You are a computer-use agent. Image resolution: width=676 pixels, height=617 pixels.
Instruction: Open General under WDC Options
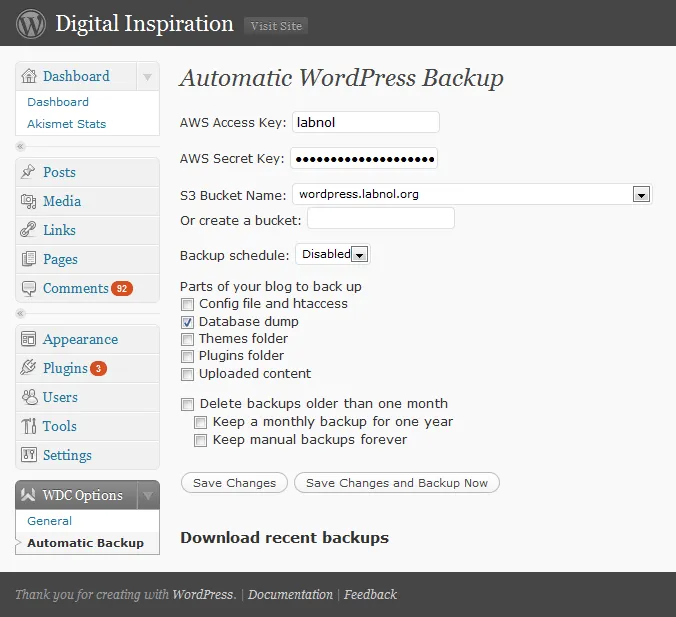[x=50, y=521]
